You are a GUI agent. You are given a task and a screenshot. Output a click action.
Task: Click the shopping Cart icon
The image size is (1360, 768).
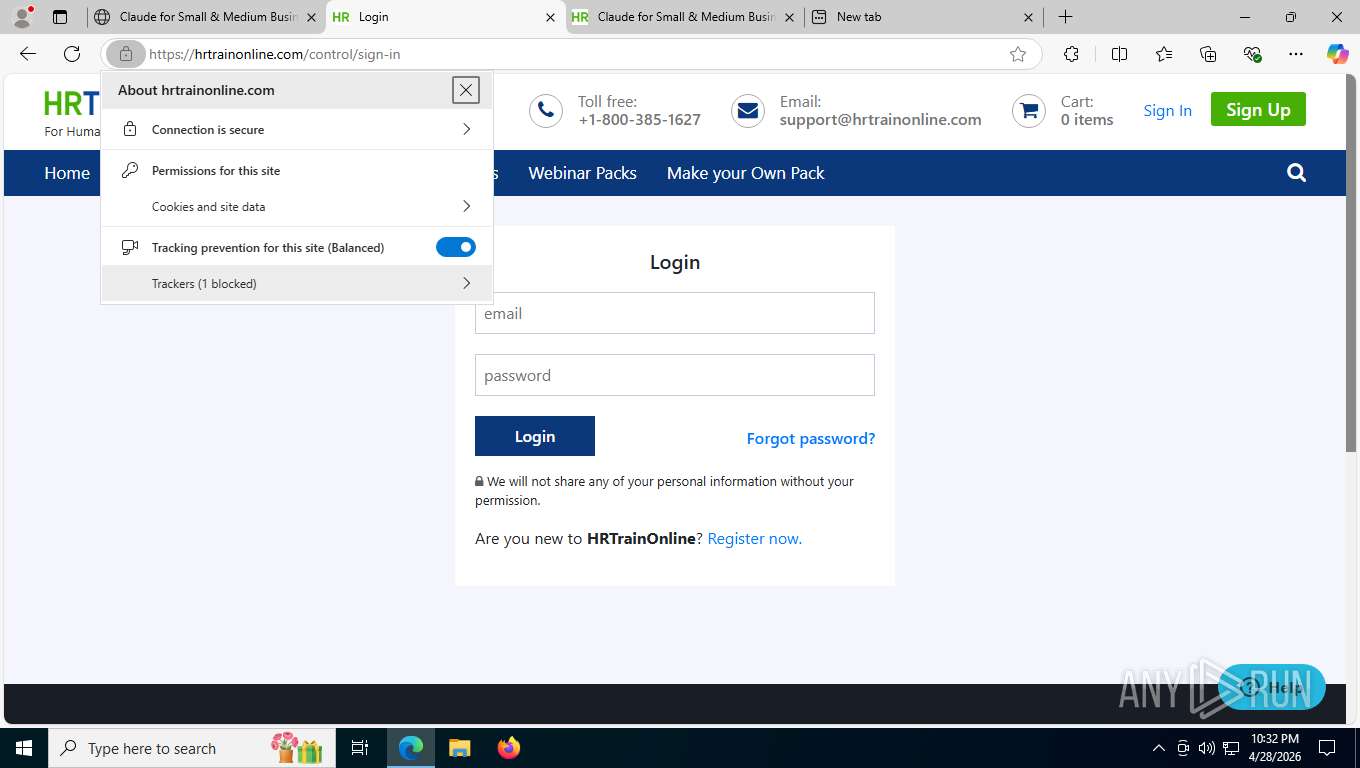tap(1029, 110)
